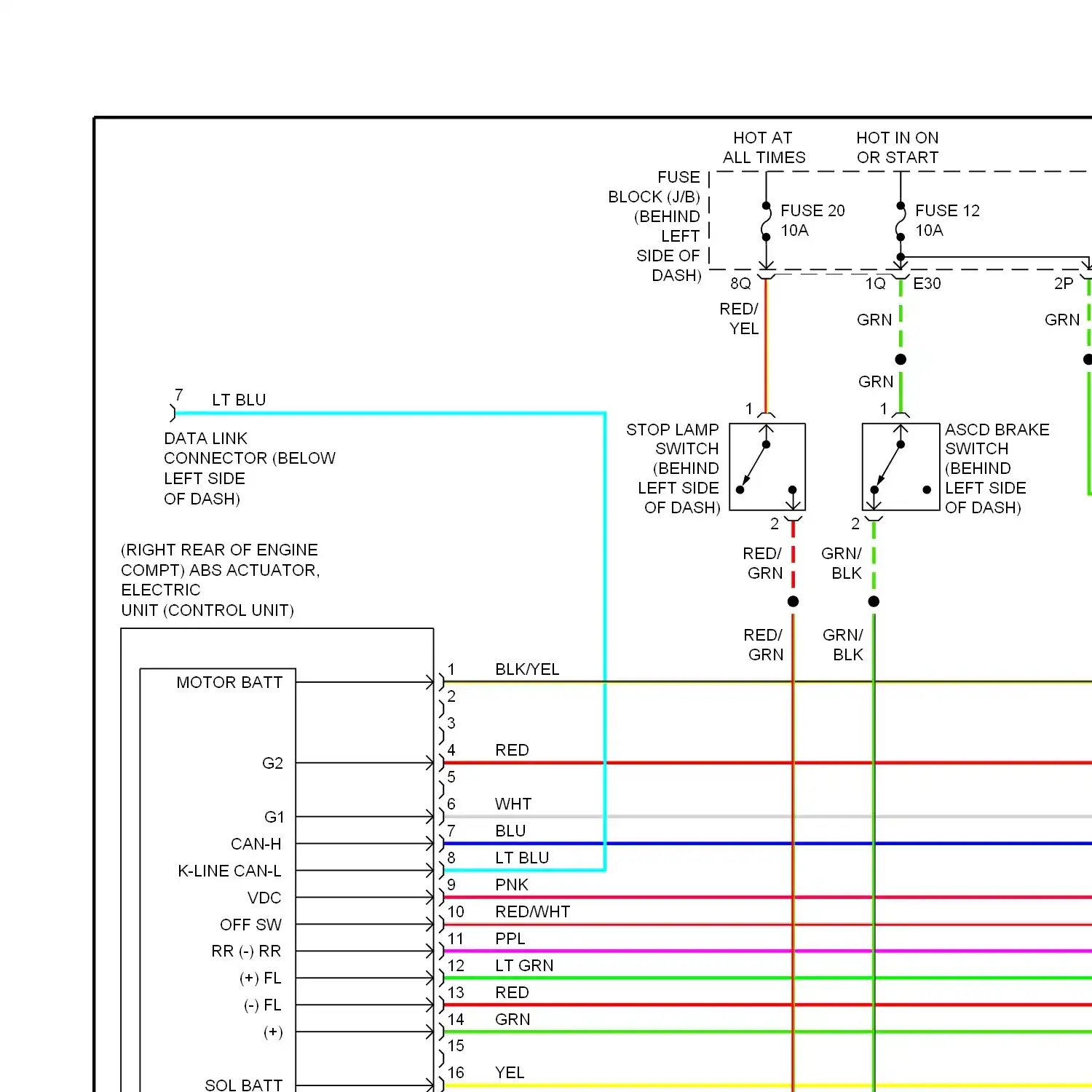Click GRN wire label at pin 14
Image resolution: width=1092 pixels, height=1092 pixels.
pyautogui.click(x=513, y=1020)
